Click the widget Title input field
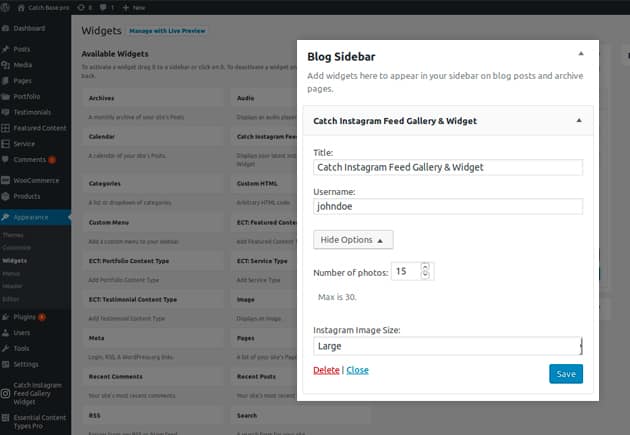630x435 pixels. pos(448,167)
